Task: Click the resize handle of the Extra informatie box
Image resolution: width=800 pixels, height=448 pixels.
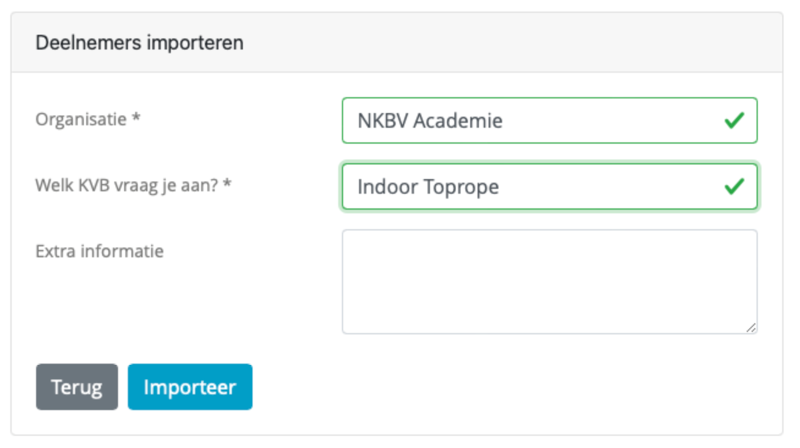Action: click(751, 326)
